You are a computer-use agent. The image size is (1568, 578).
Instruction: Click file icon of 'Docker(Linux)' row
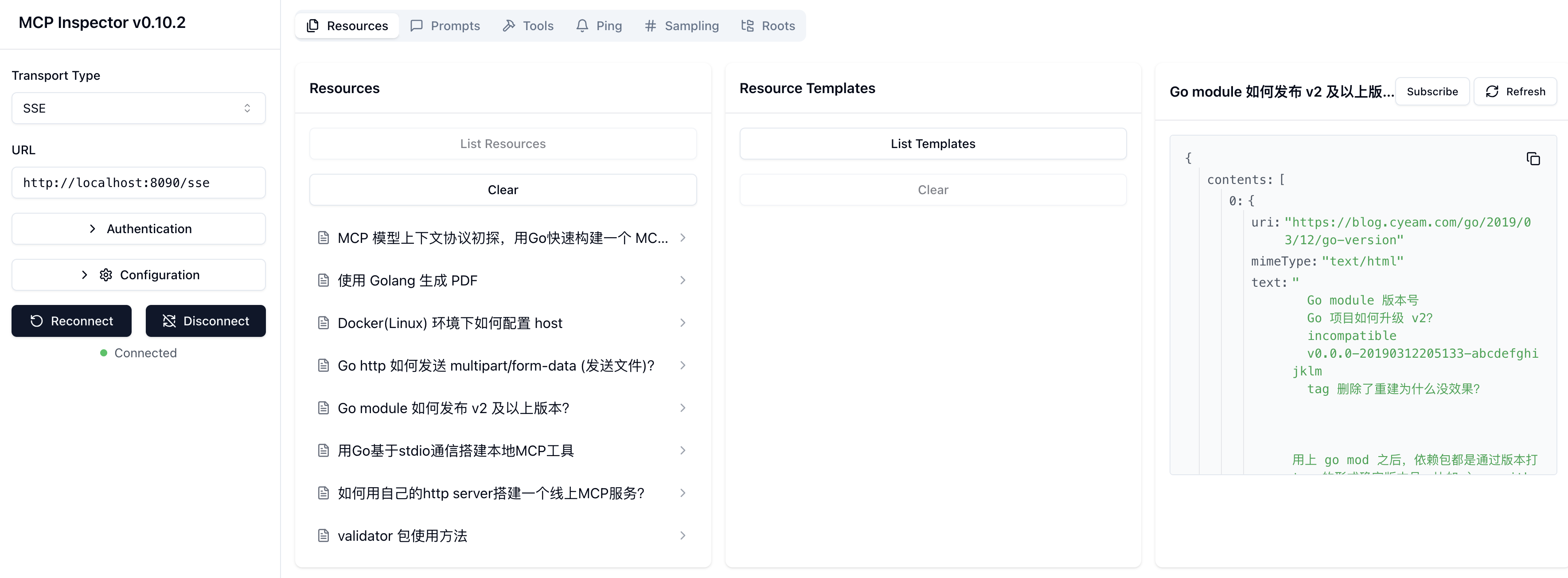[x=324, y=323]
